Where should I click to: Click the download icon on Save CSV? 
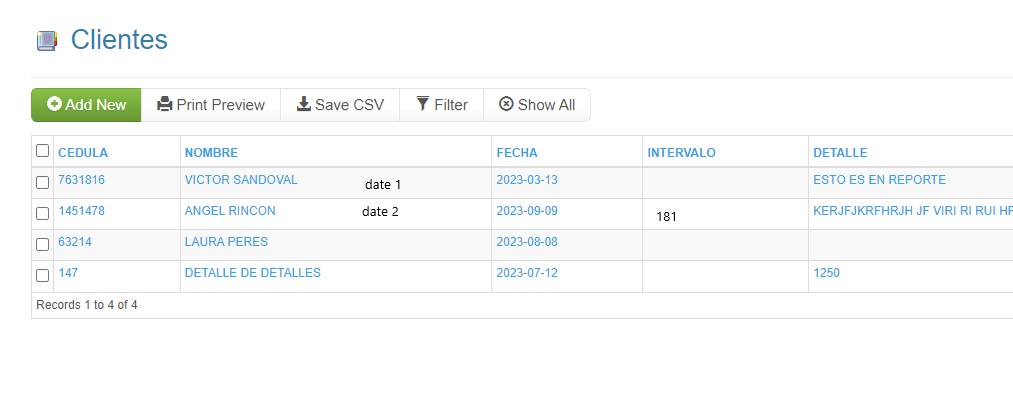(x=304, y=104)
